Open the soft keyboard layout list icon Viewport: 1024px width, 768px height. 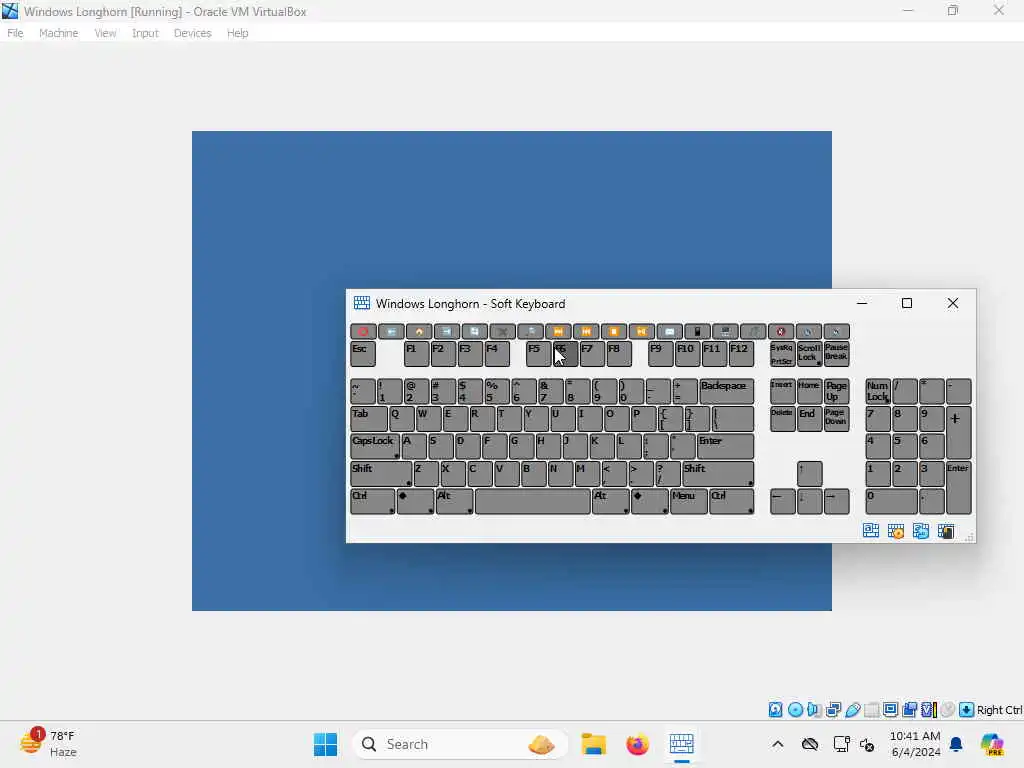pyautogui.click(x=871, y=531)
